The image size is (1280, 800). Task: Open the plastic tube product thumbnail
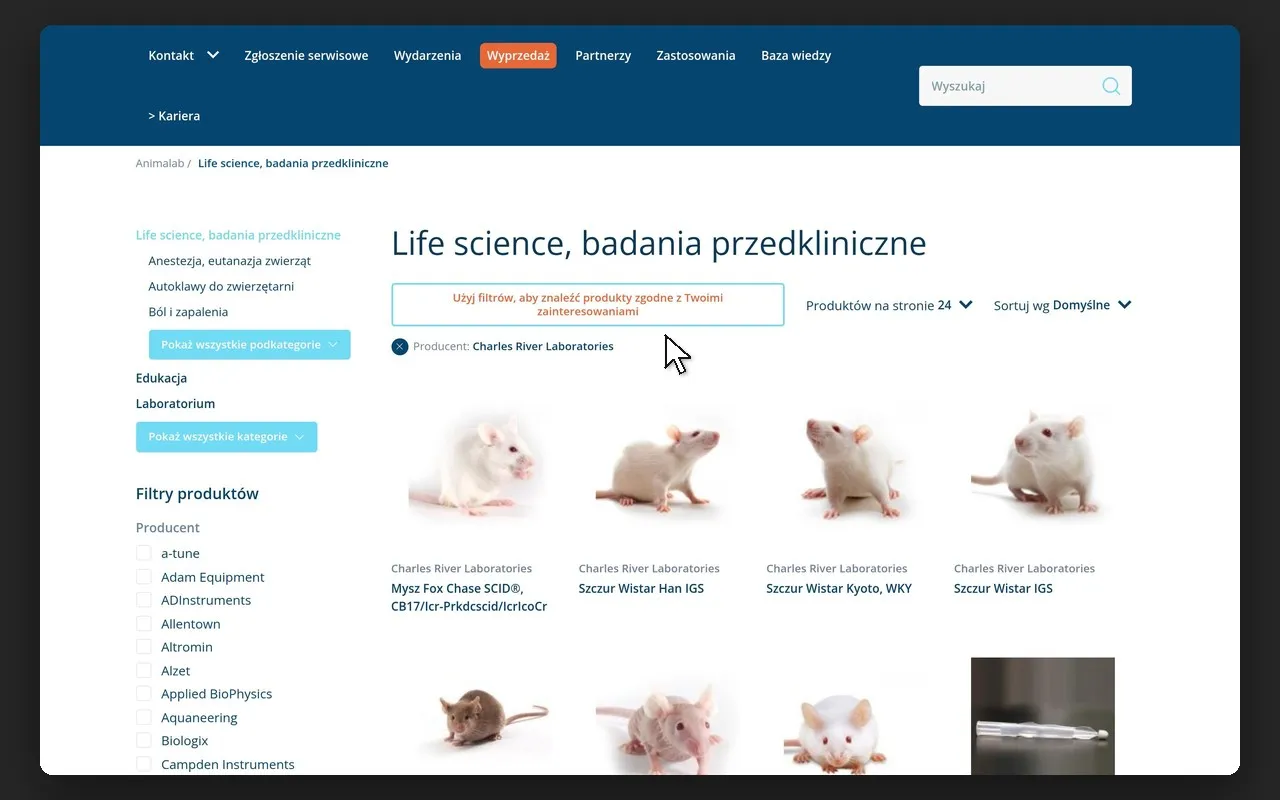[1043, 715]
